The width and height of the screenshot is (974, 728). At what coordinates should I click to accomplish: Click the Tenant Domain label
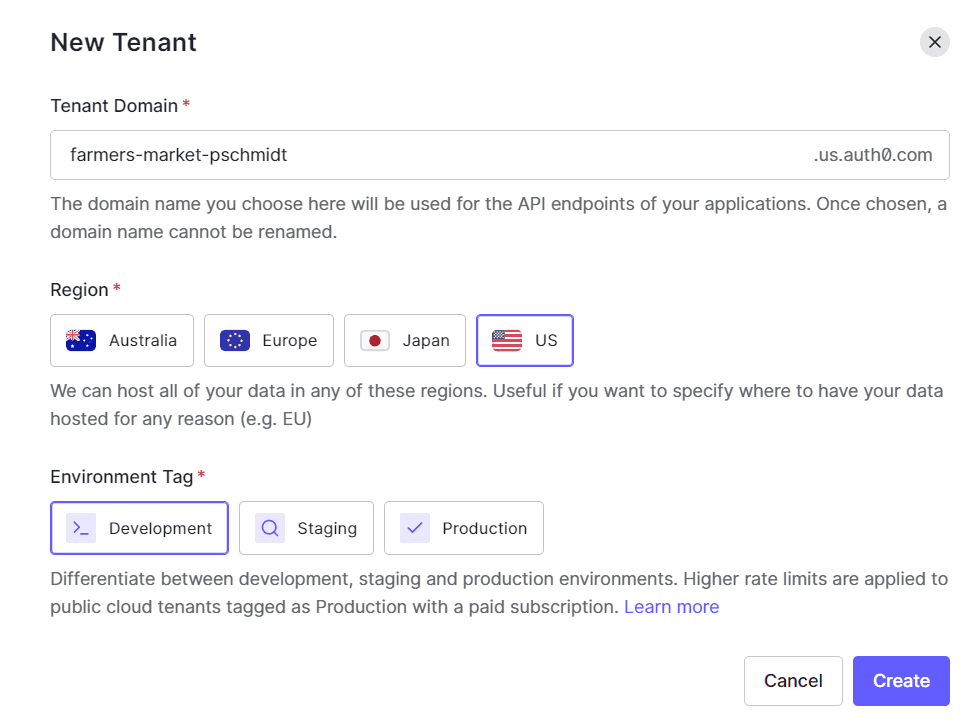pyautogui.click(x=114, y=106)
